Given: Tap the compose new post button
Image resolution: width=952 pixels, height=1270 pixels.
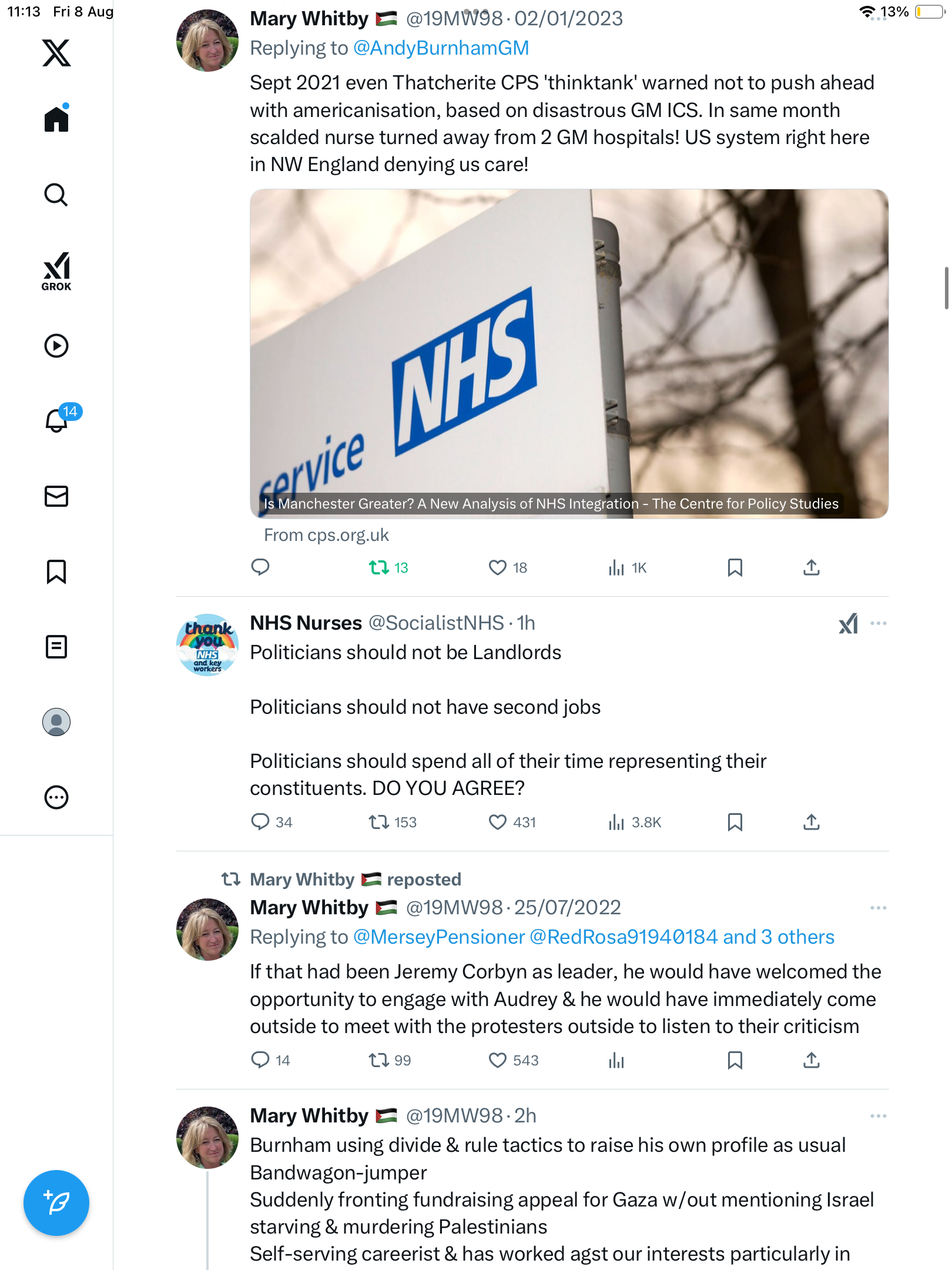Looking at the screenshot, I should click(x=56, y=1203).
